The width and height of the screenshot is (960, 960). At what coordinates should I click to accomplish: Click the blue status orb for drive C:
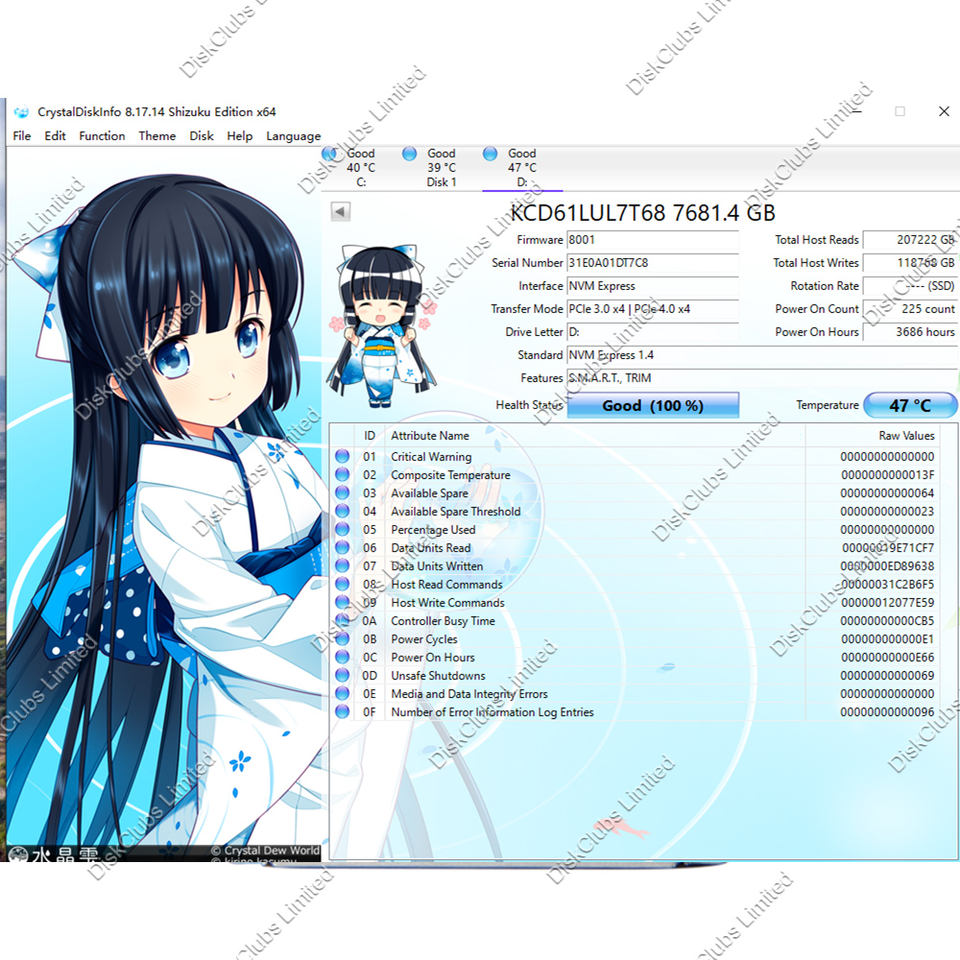click(x=329, y=154)
